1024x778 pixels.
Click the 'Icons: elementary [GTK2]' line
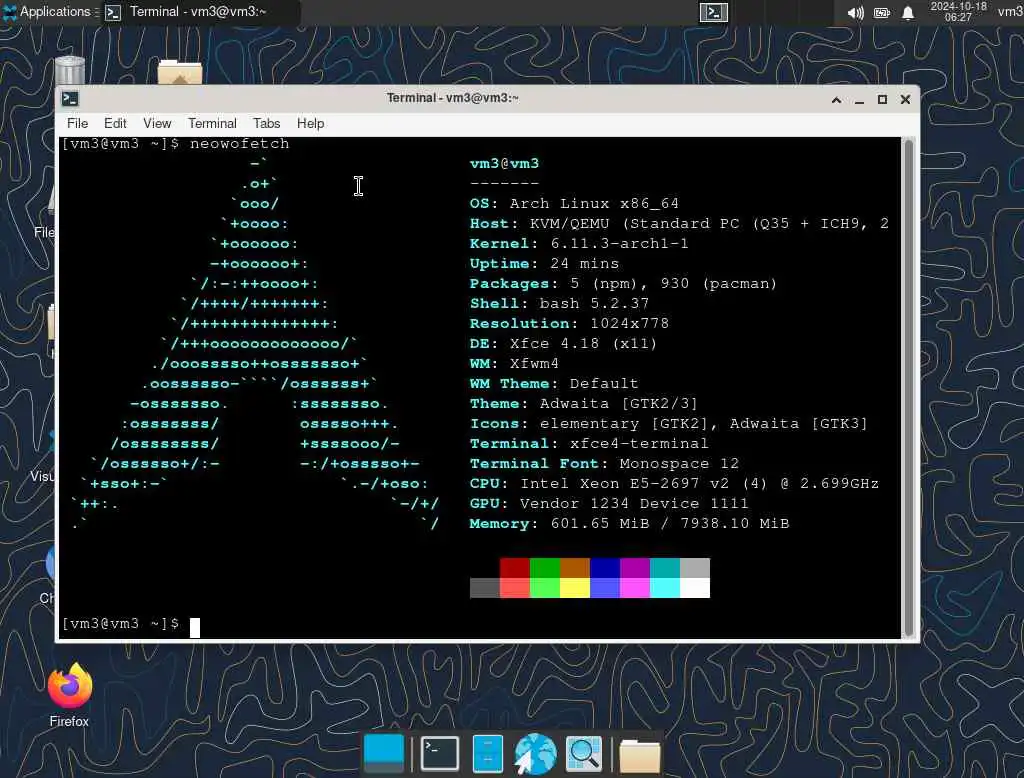click(x=669, y=424)
